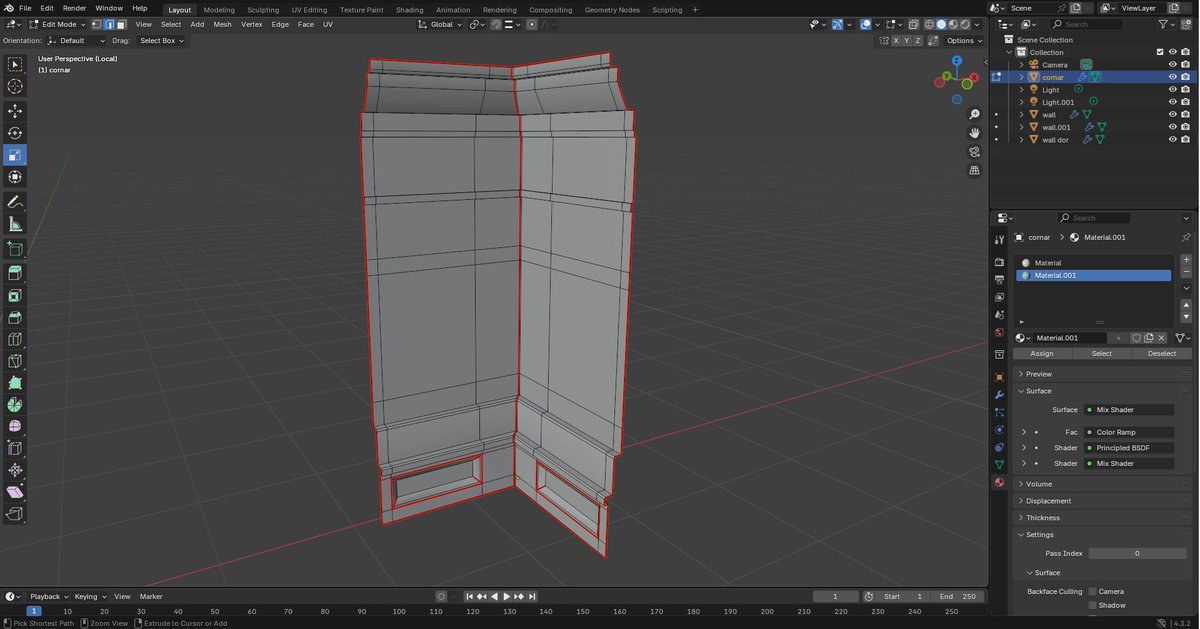The image size is (1200, 629).
Task: Select the Rip Region tool
Action: tap(15, 514)
